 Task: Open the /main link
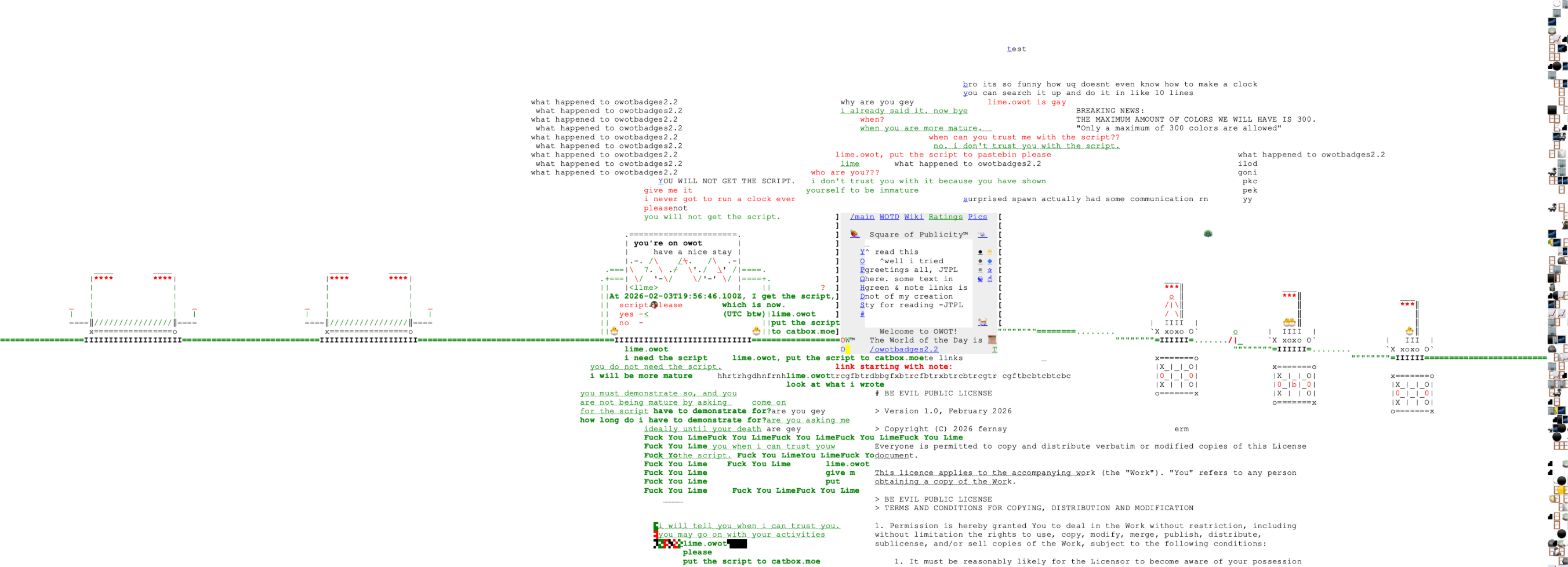(862, 217)
